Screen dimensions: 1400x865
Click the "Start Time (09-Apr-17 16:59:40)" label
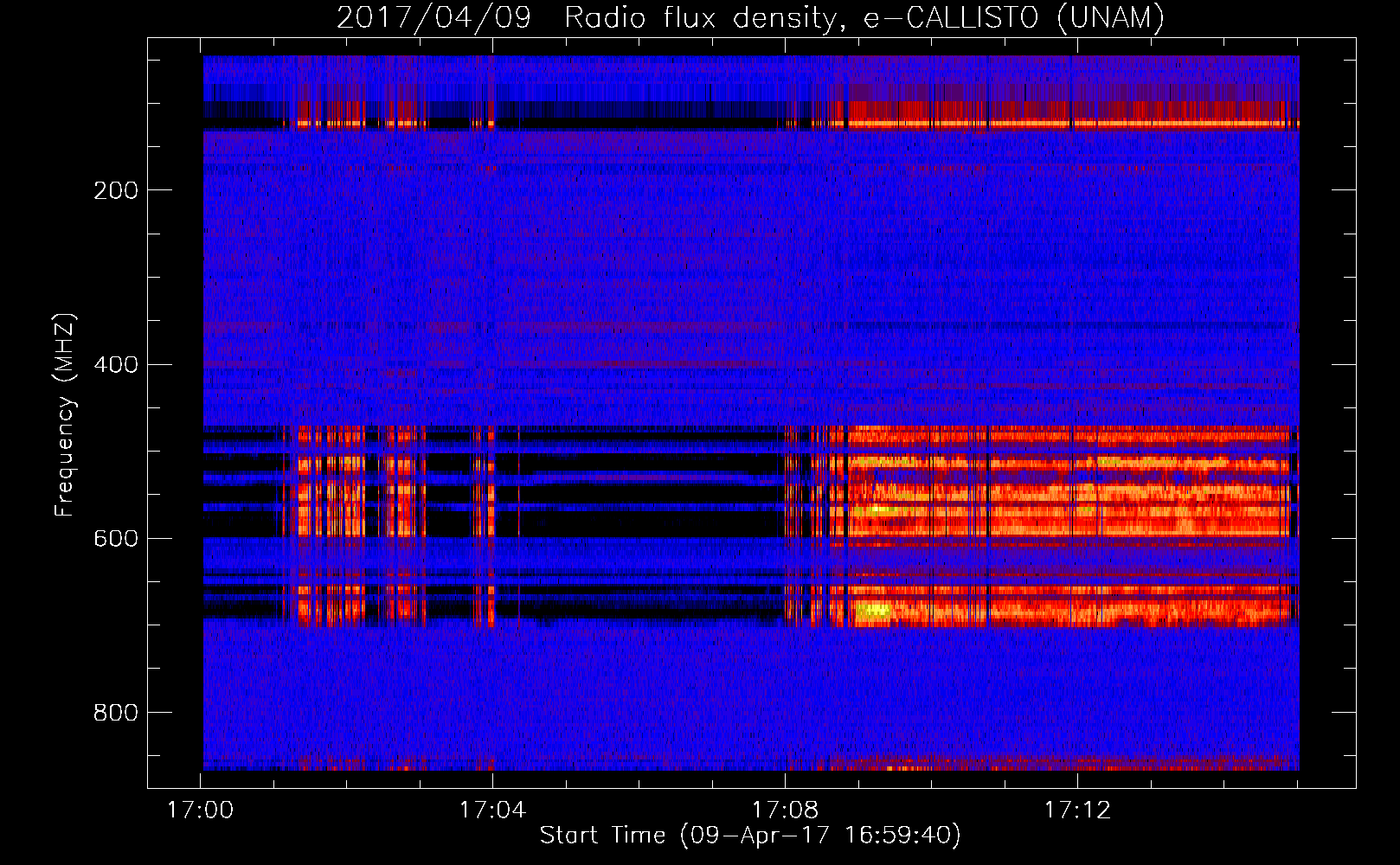point(750,836)
